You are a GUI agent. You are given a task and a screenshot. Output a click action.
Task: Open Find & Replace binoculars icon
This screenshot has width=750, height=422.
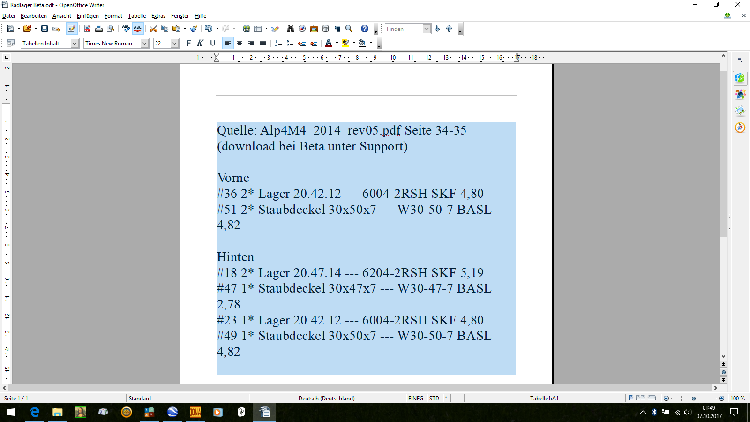click(290, 29)
